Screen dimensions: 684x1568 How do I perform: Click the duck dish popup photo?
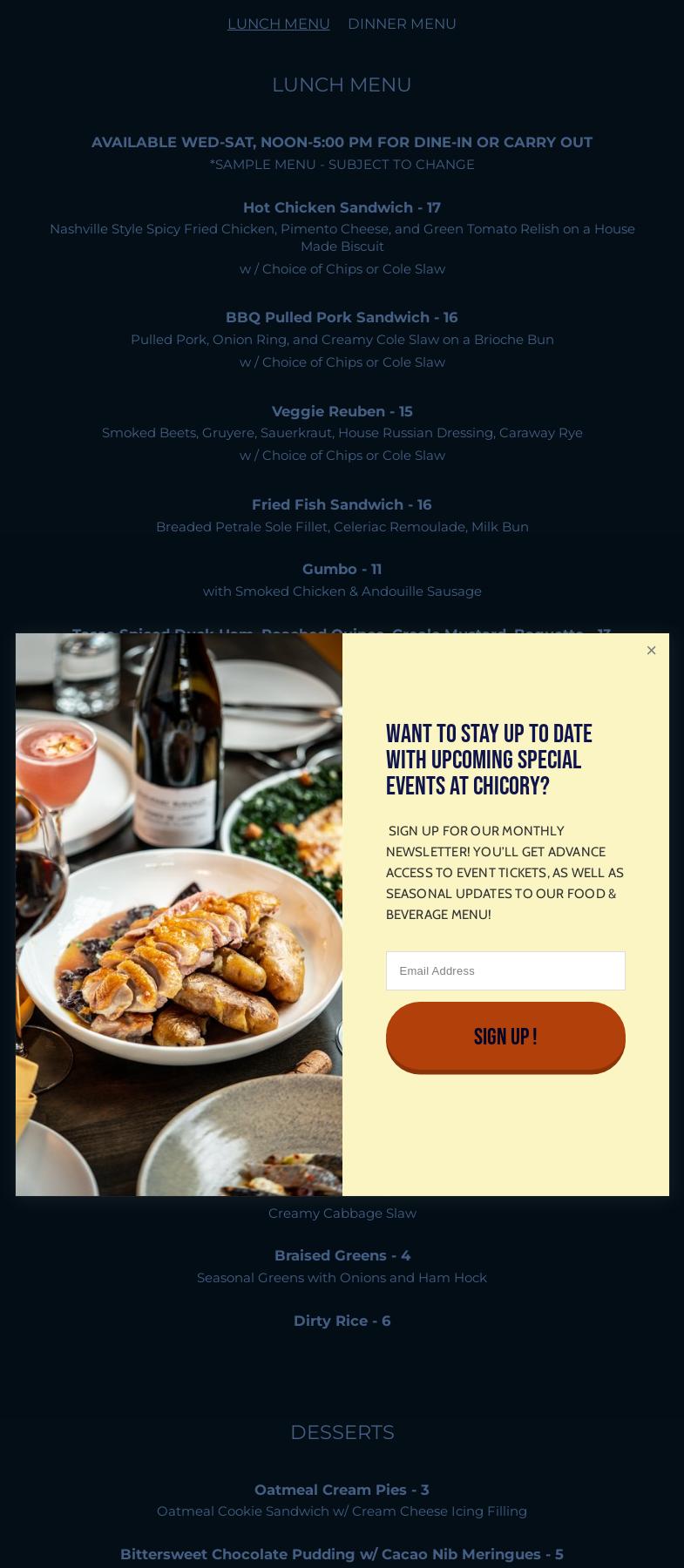(x=179, y=914)
